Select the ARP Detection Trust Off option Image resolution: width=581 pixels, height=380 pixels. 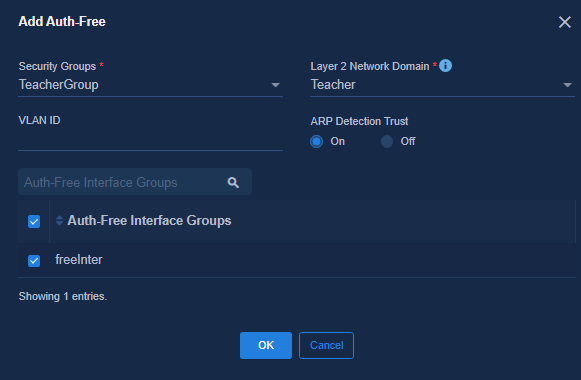[387, 141]
